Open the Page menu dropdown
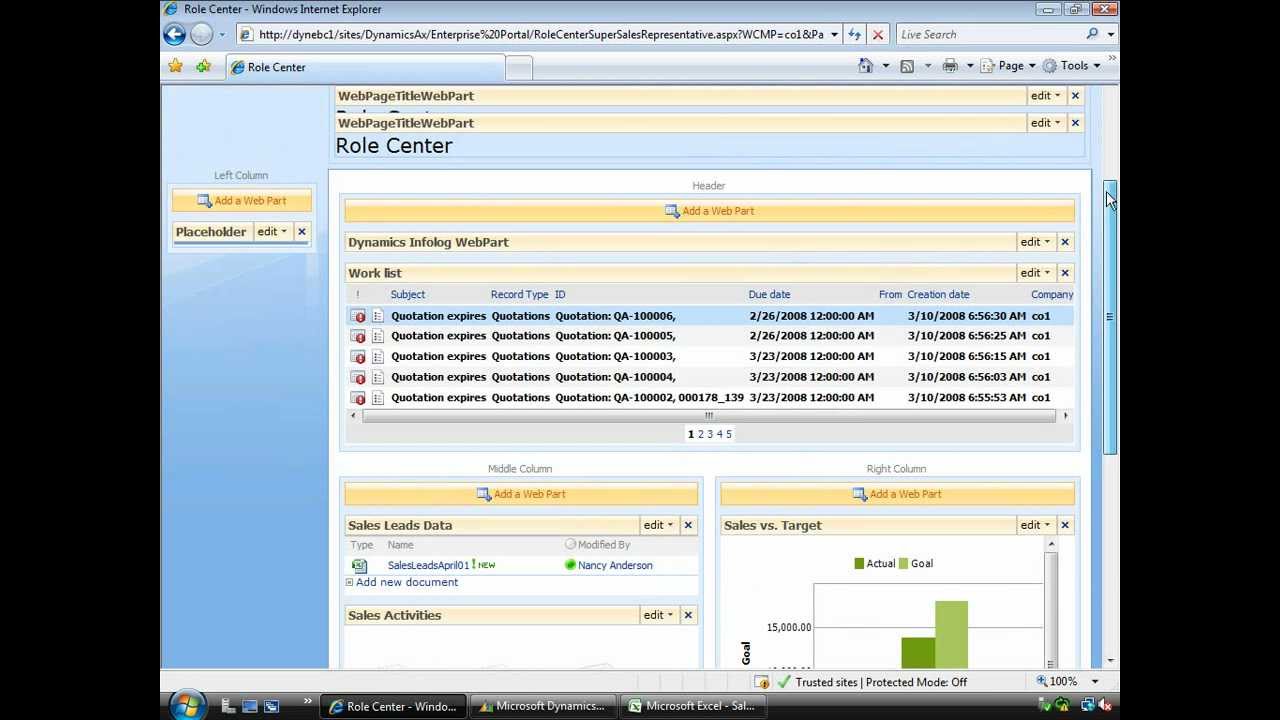Viewport: 1280px width, 720px height. 1008,66
